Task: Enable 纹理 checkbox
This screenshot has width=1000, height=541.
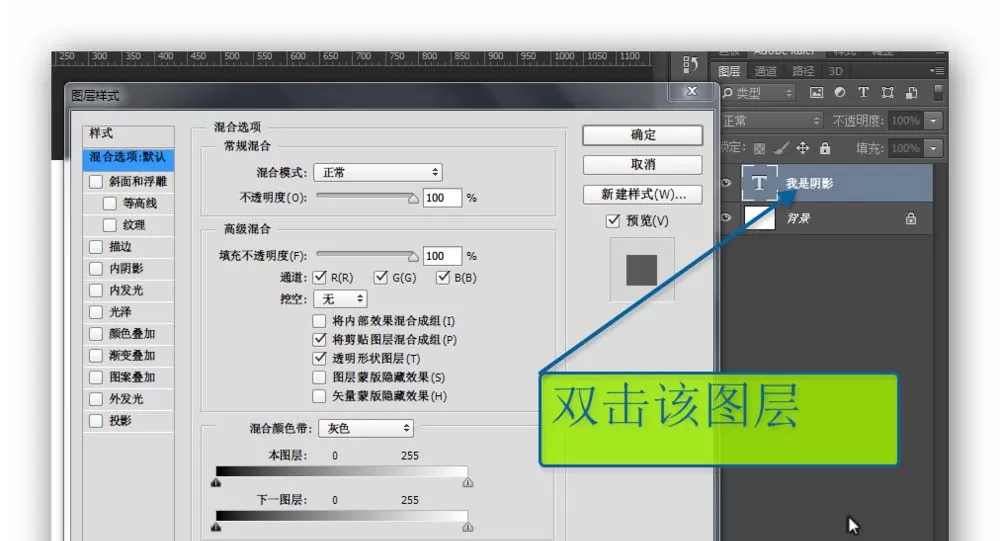Action: click(110, 225)
